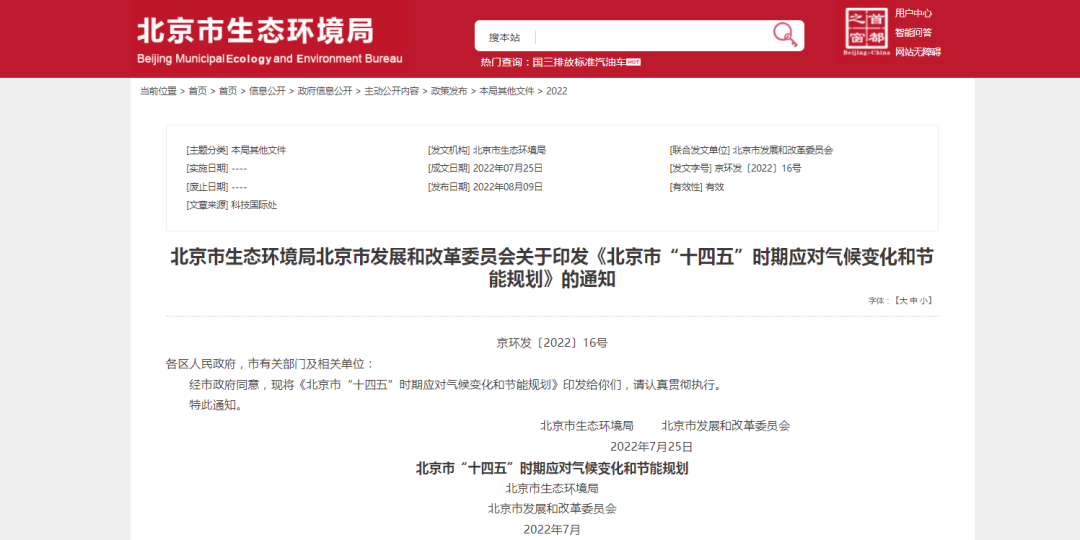Click the 首都之窗 Beijing-China logo
1080x540 pixels.
(866, 33)
